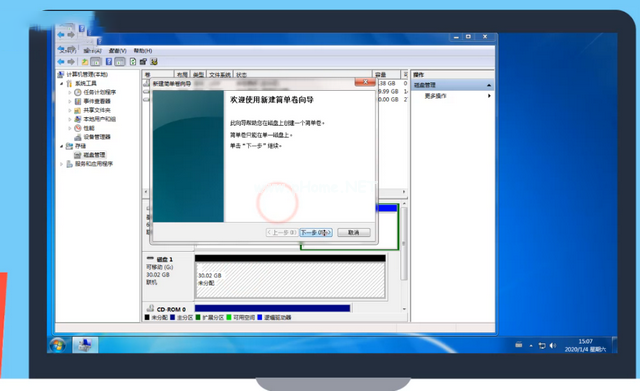Image resolution: width=640 pixels, height=391 pixels.
Task: Click the Windows Start orb
Action: click(58, 345)
